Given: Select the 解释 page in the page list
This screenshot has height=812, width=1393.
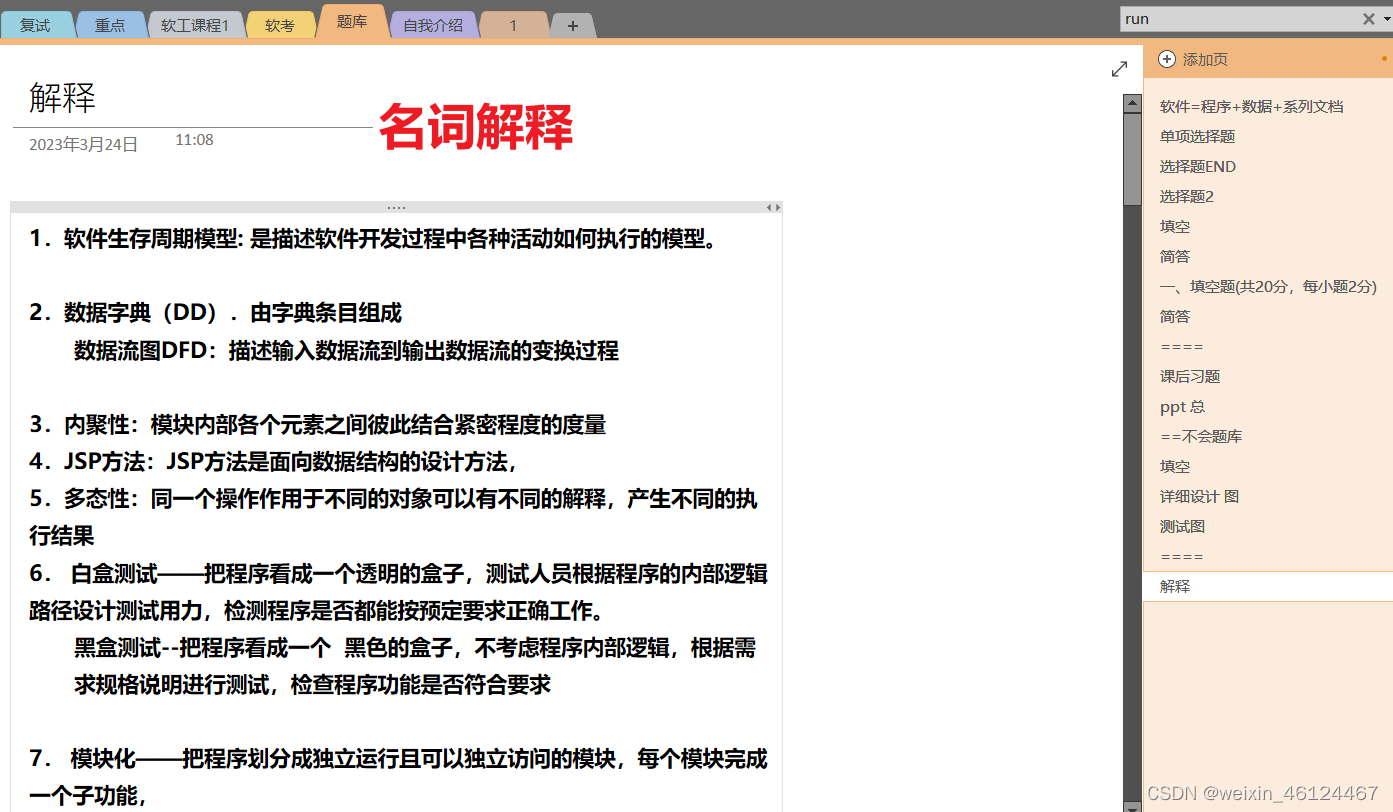Looking at the screenshot, I should click(x=1268, y=586).
